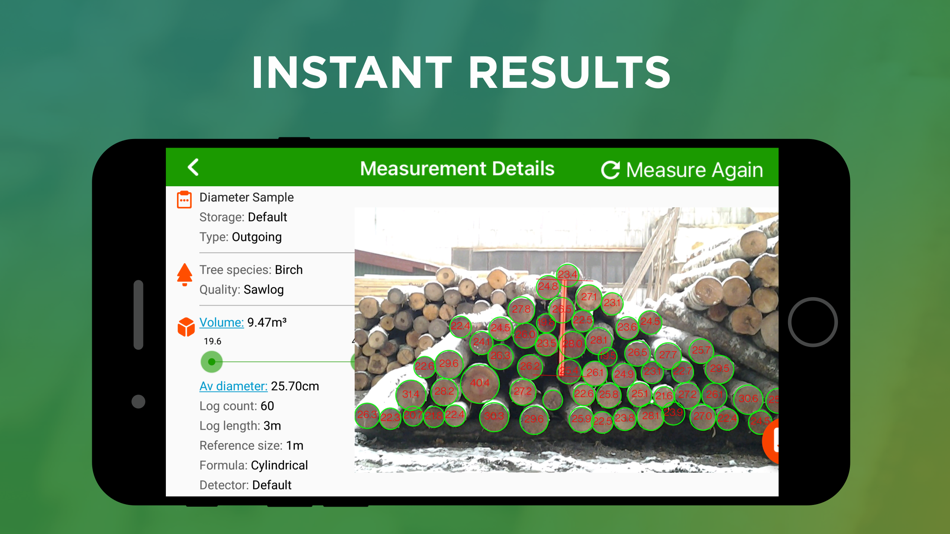Click the Formula: Cylindrical row
950x534 pixels.
pyautogui.click(x=253, y=466)
